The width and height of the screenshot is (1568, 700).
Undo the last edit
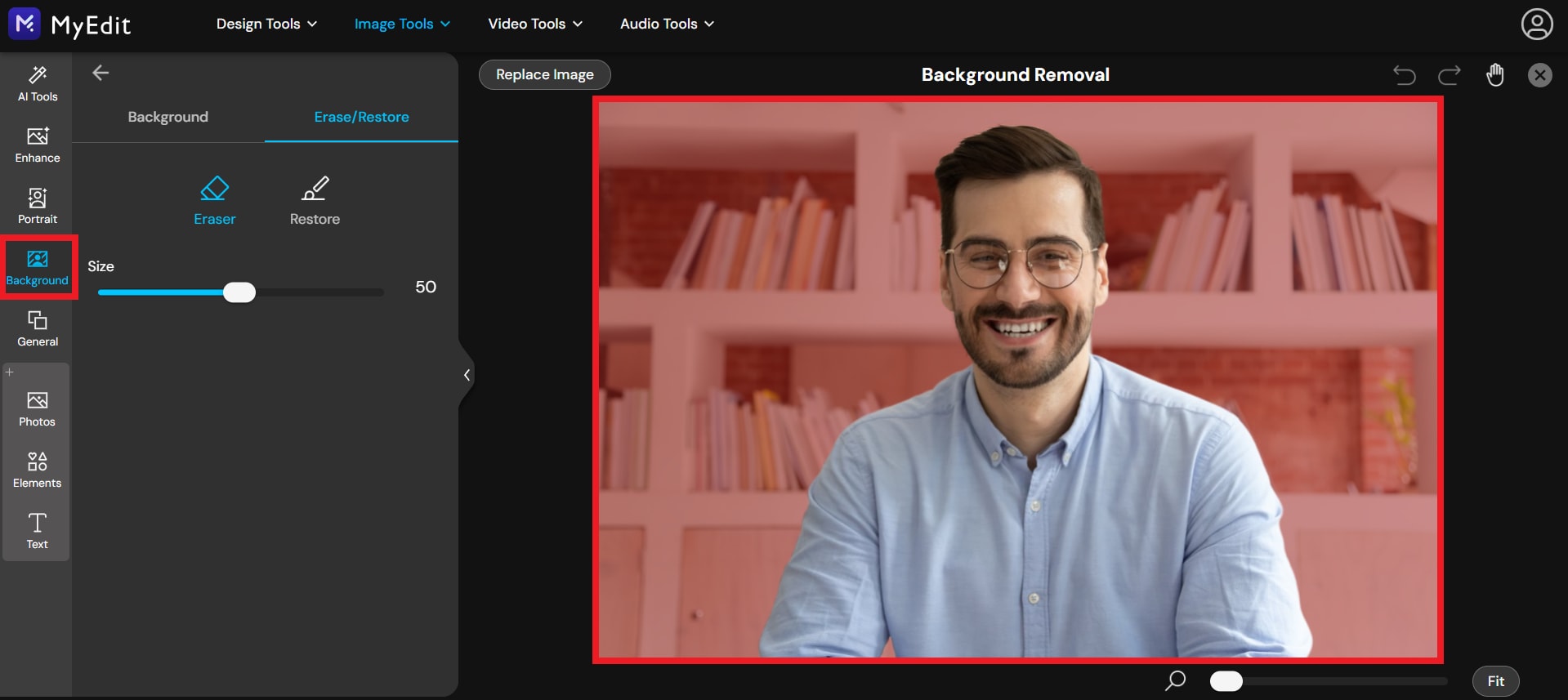pyautogui.click(x=1404, y=75)
